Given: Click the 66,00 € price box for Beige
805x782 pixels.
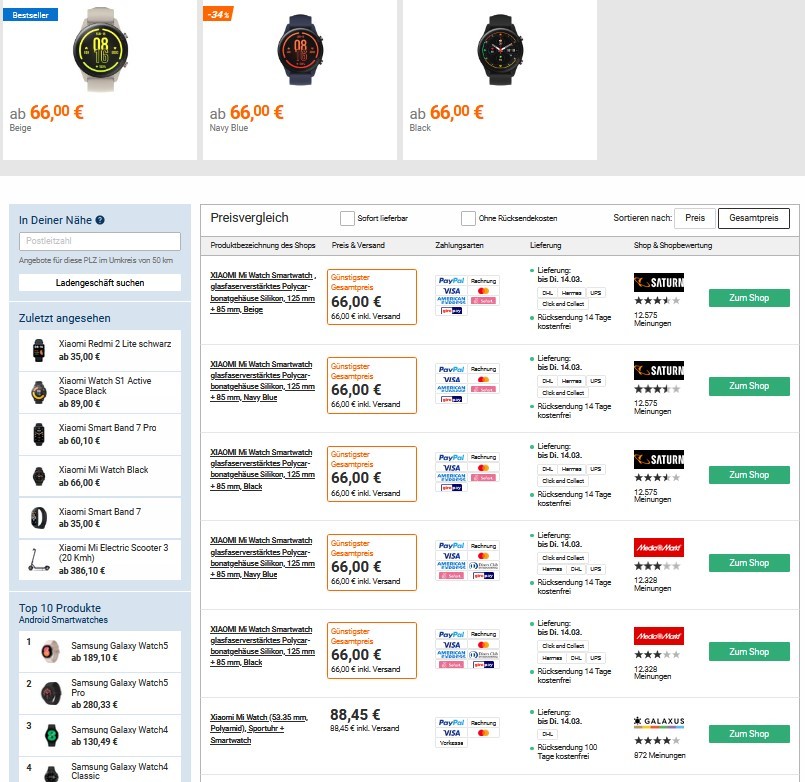Looking at the screenshot, I should 372,297.
